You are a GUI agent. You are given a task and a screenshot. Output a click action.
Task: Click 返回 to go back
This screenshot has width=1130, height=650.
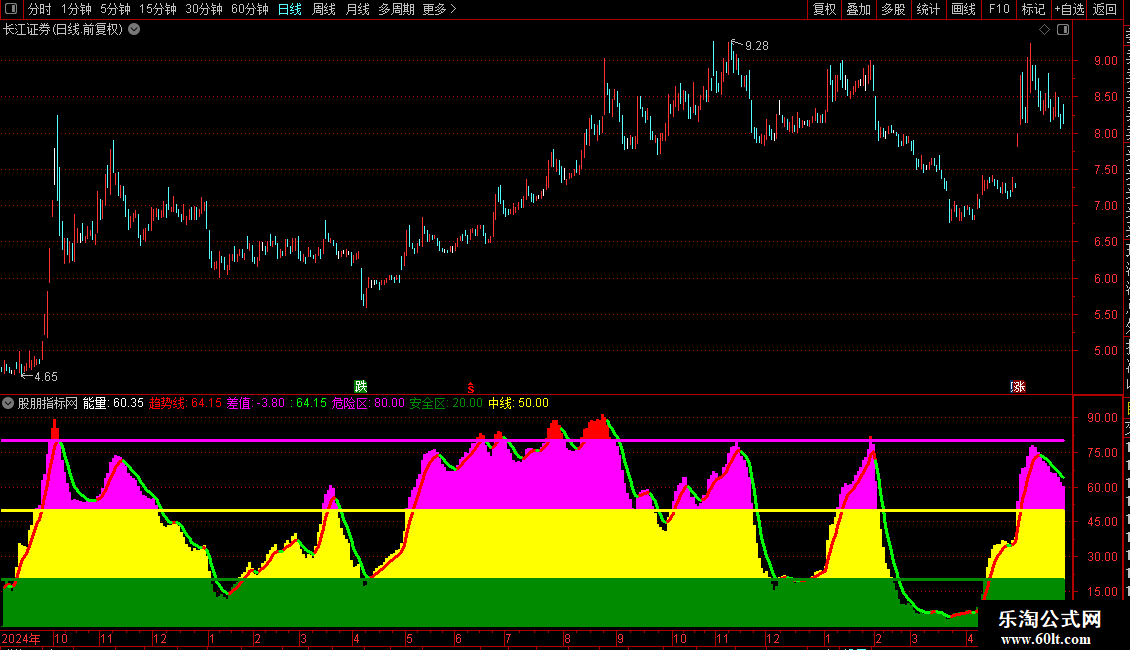(1104, 9)
